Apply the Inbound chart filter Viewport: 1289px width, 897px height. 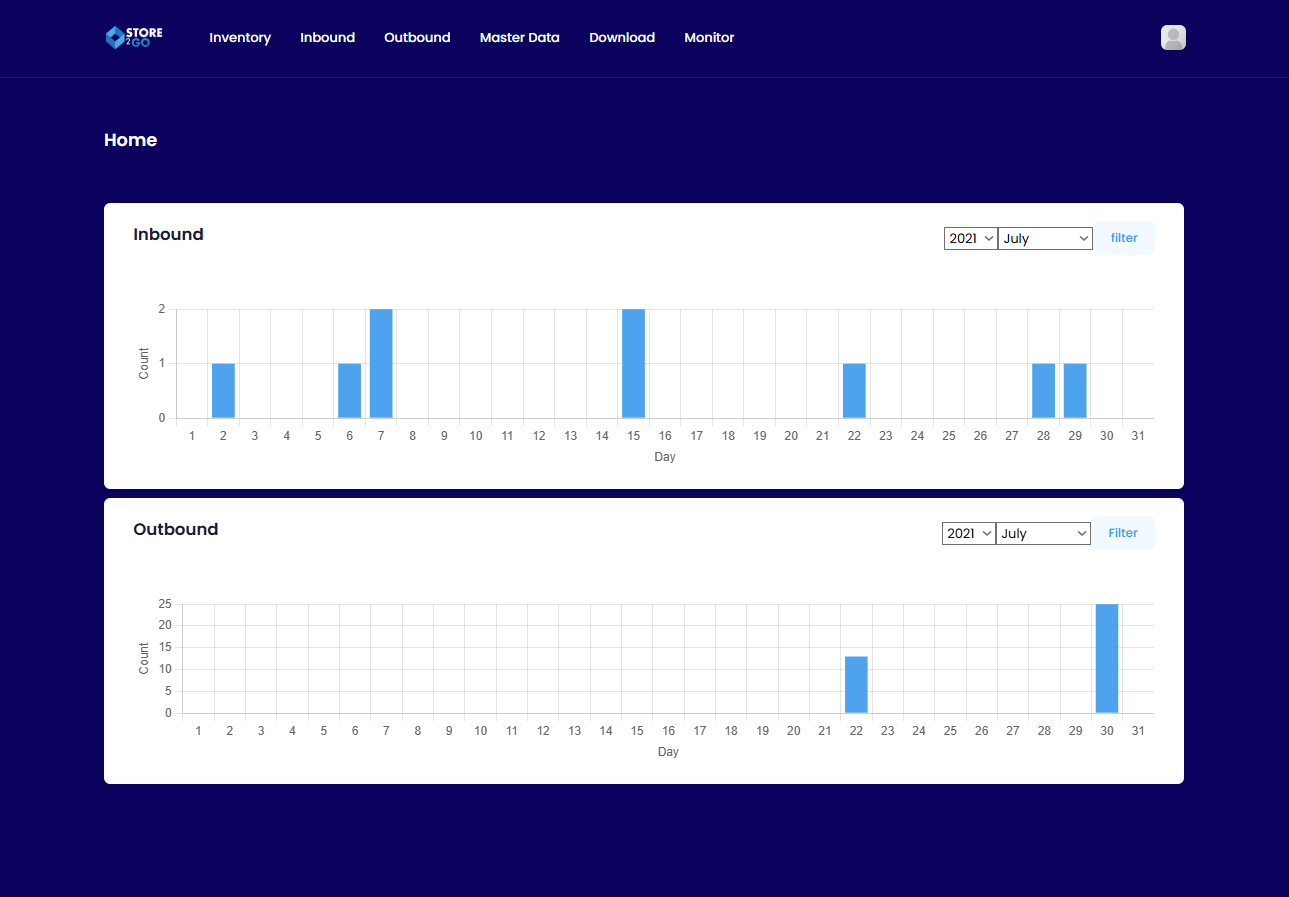(x=1124, y=238)
